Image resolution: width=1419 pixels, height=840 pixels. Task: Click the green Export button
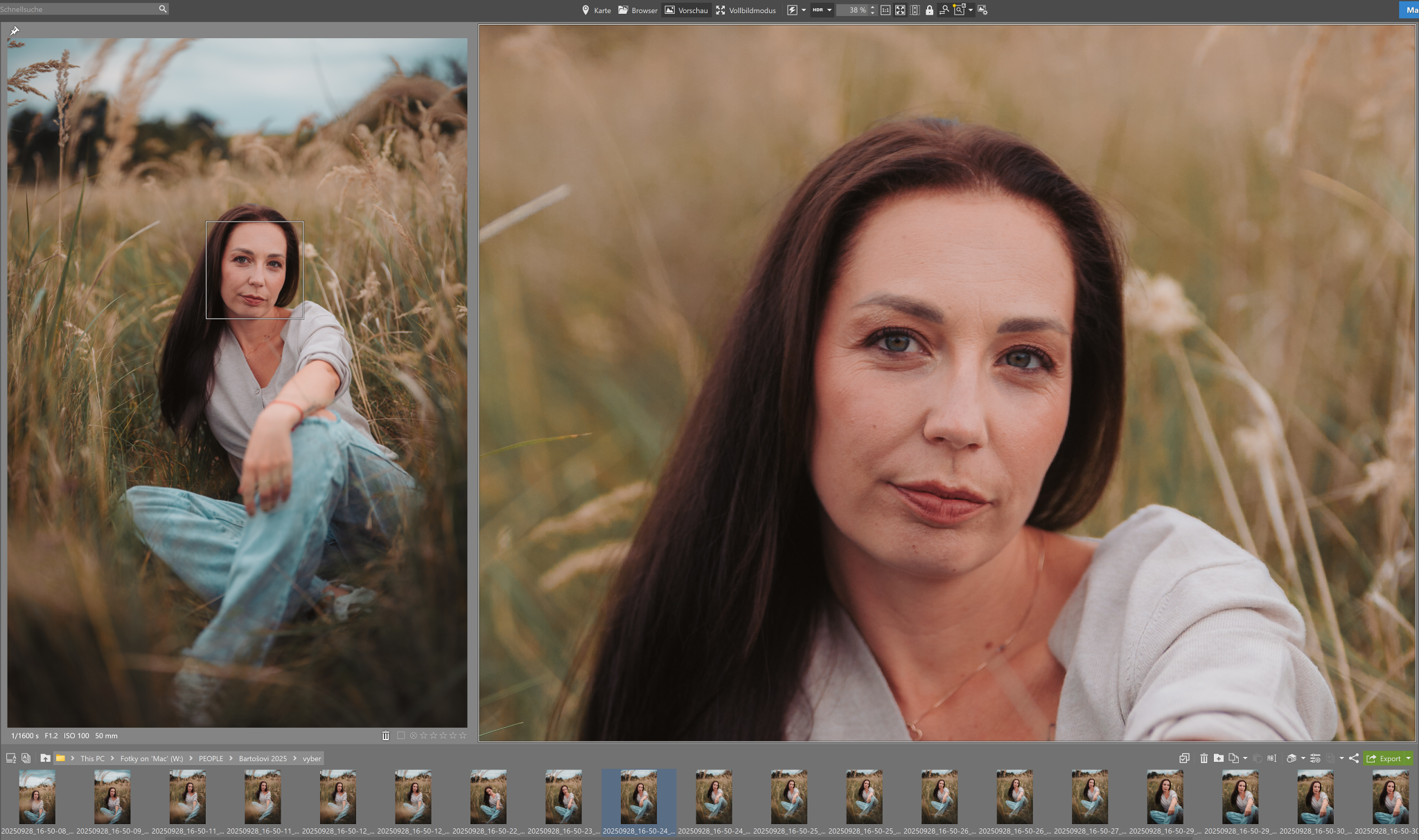tap(1383, 758)
